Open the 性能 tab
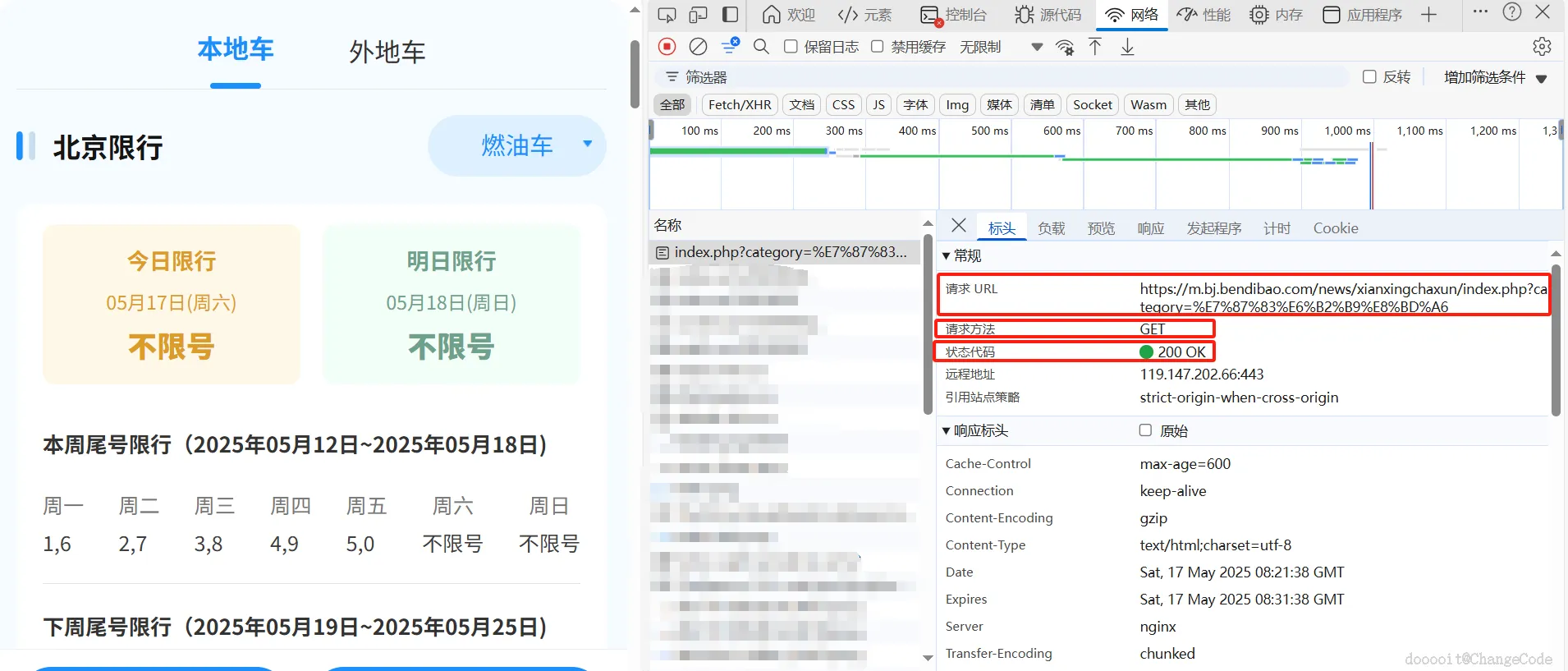 (1204, 15)
